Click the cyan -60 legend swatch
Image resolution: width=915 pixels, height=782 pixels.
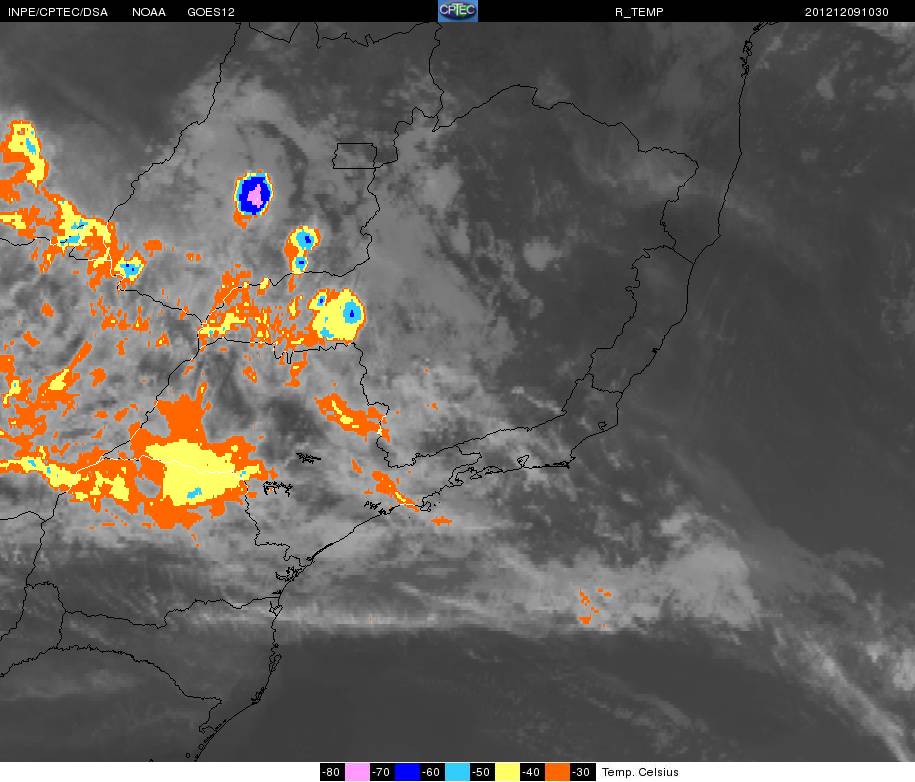coord(457,771)
